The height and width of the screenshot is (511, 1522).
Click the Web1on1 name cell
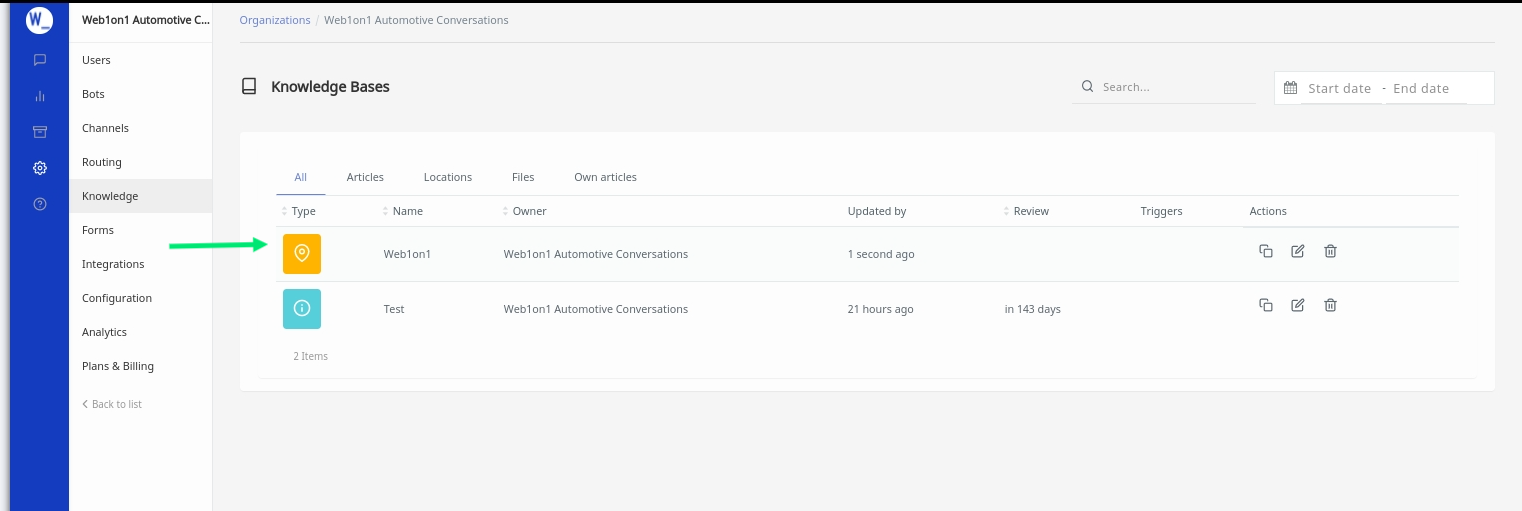point(407,254)
